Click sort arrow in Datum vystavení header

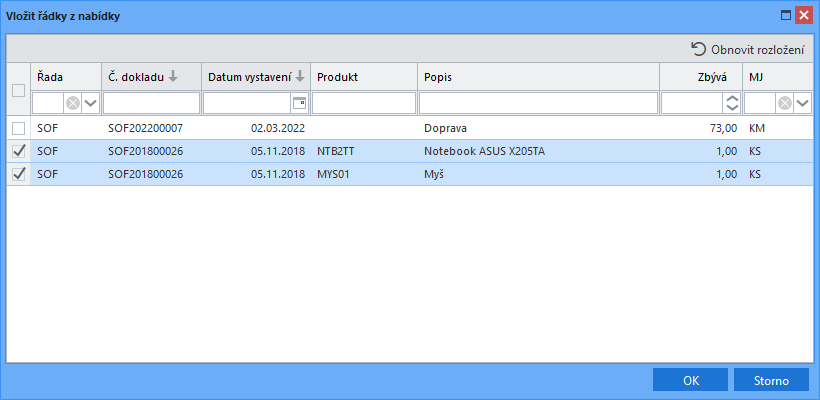tap(300, 77)
